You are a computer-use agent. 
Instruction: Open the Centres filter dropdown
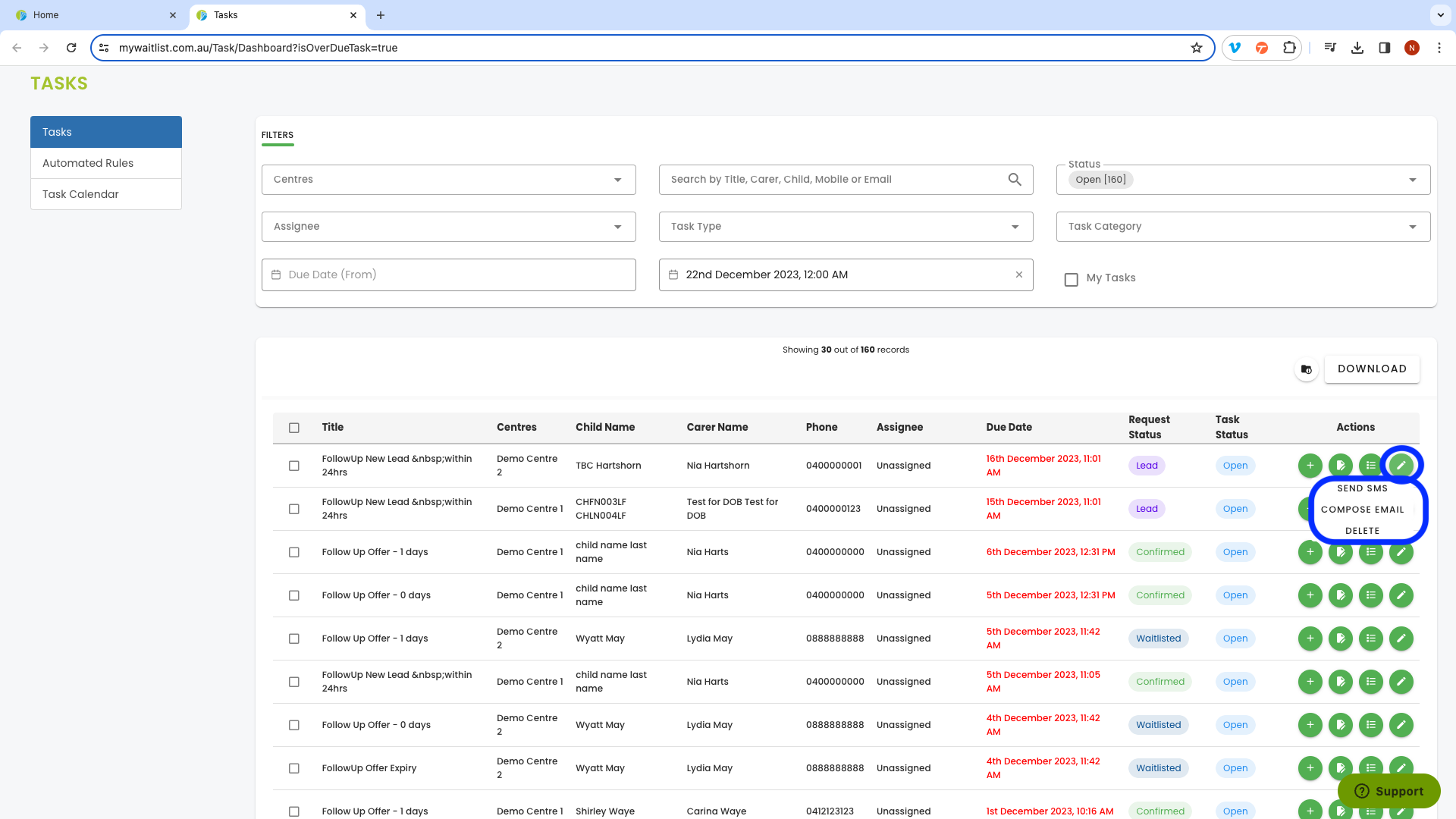[448, 180]
